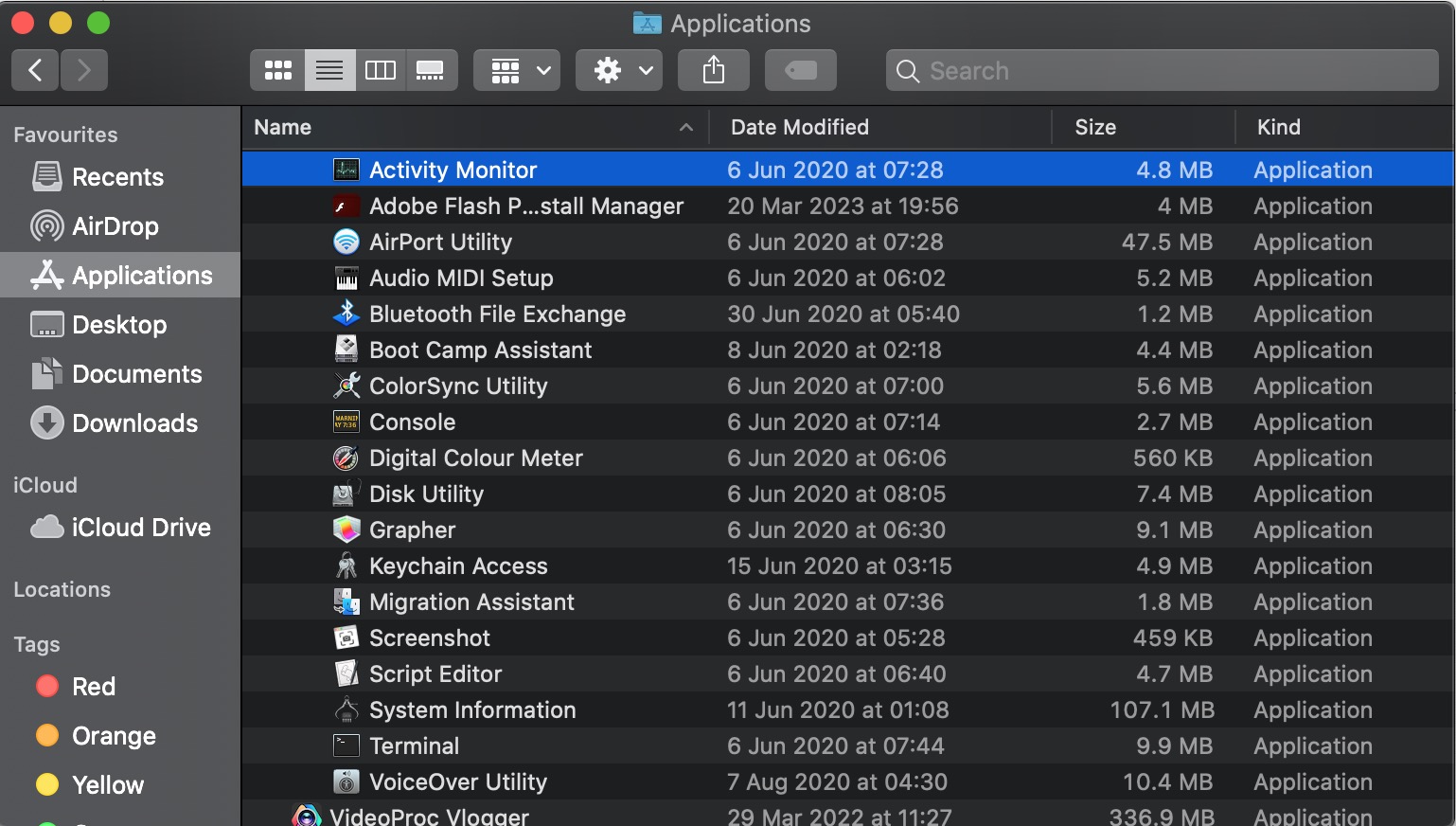Screen dimensions: 1456x826
Task: Click the AirPort Utility Wi-Fi icon
Action: click(346, 242)
